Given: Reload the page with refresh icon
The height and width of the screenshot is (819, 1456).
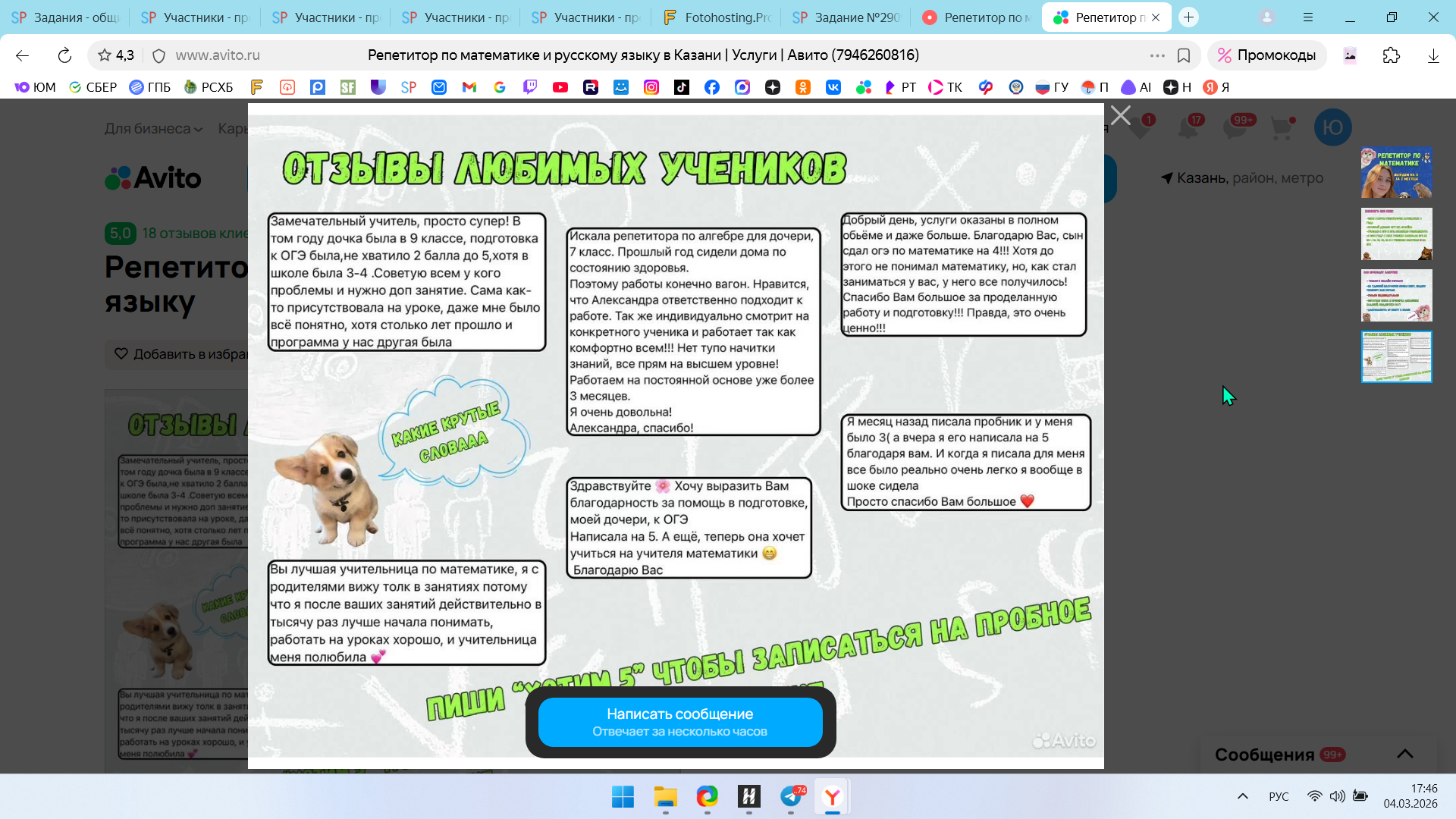Looking at the screenshot, I should [64, 55].
